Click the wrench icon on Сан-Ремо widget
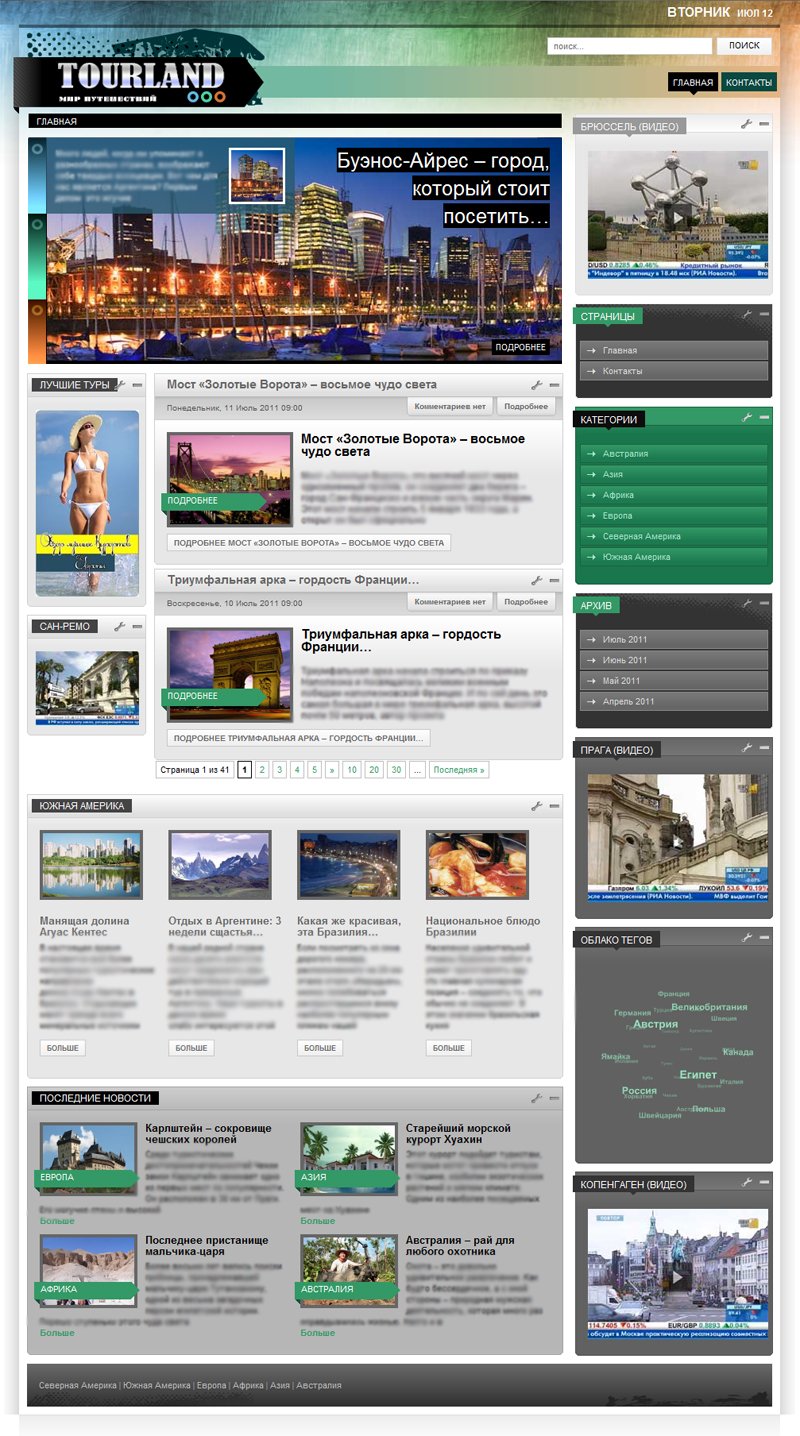The height and width of the screenshot is (1436, 800). [x=120, y=626]
